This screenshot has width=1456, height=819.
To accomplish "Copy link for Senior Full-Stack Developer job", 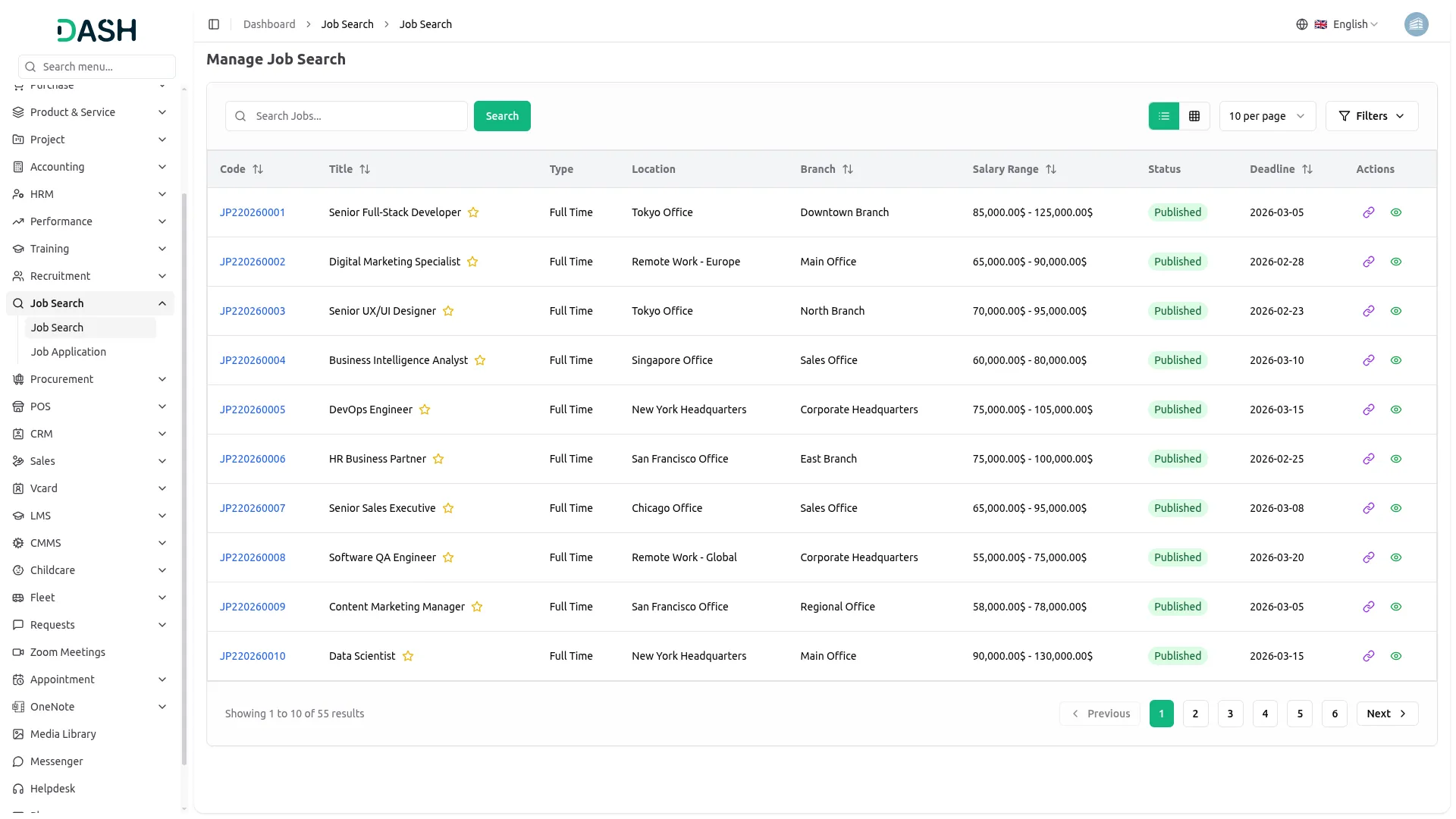I will 1368,212.
